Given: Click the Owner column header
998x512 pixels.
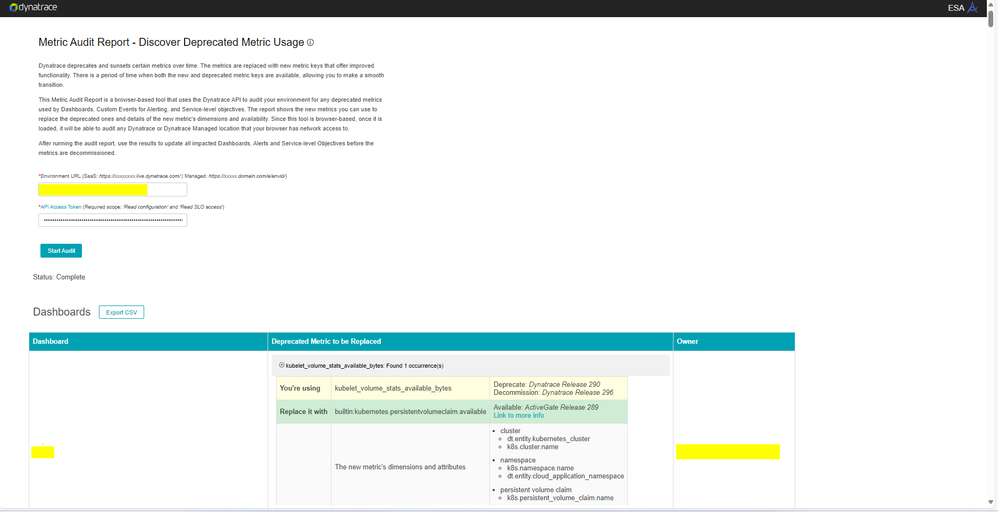Looking at the screenshot, I should [x=734, y=341].
